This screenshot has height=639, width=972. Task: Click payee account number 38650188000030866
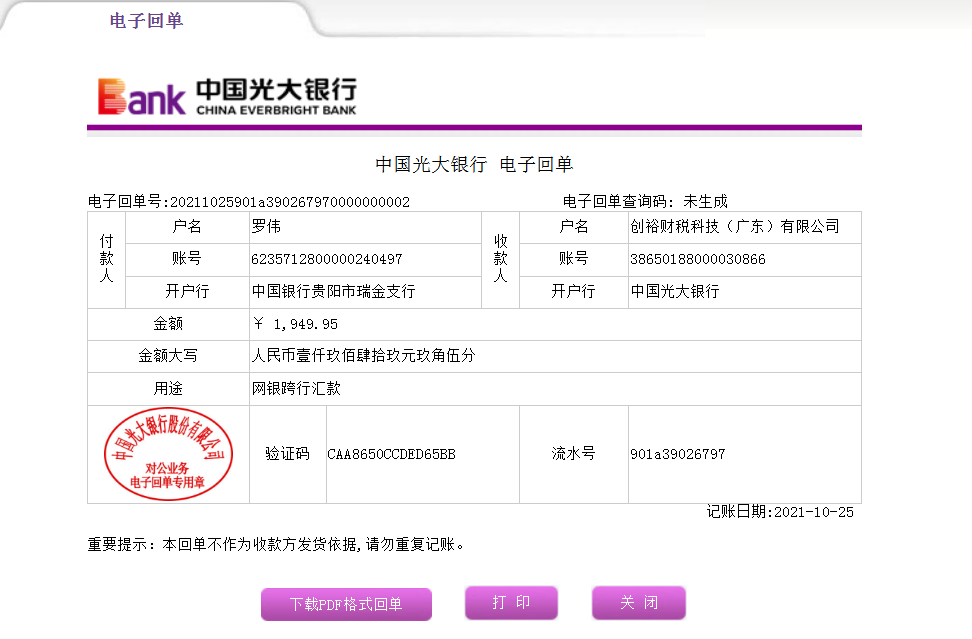pos(698,259)
